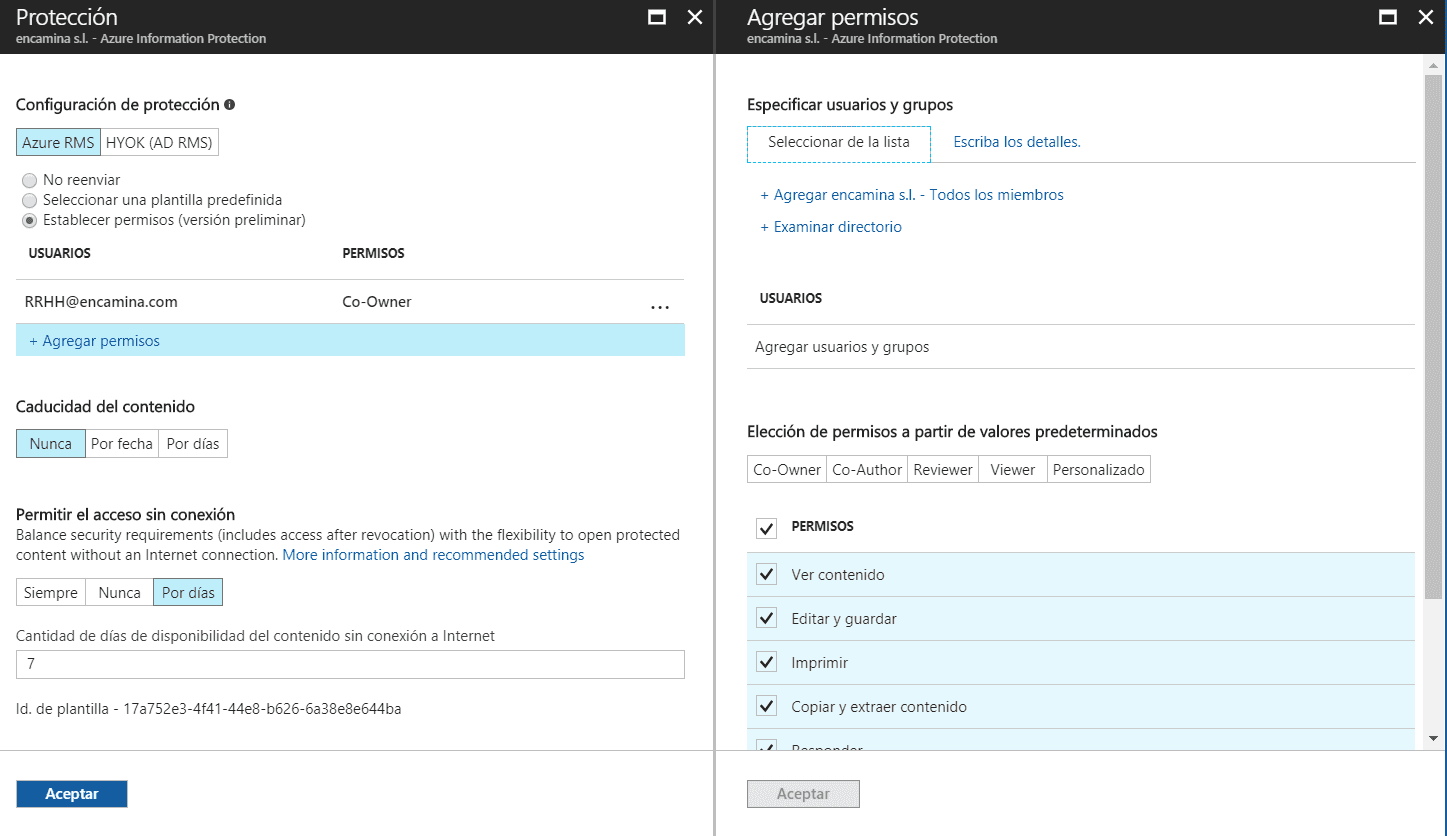
Task: Click the offline days number input field
Action: [x=350, y=664]
